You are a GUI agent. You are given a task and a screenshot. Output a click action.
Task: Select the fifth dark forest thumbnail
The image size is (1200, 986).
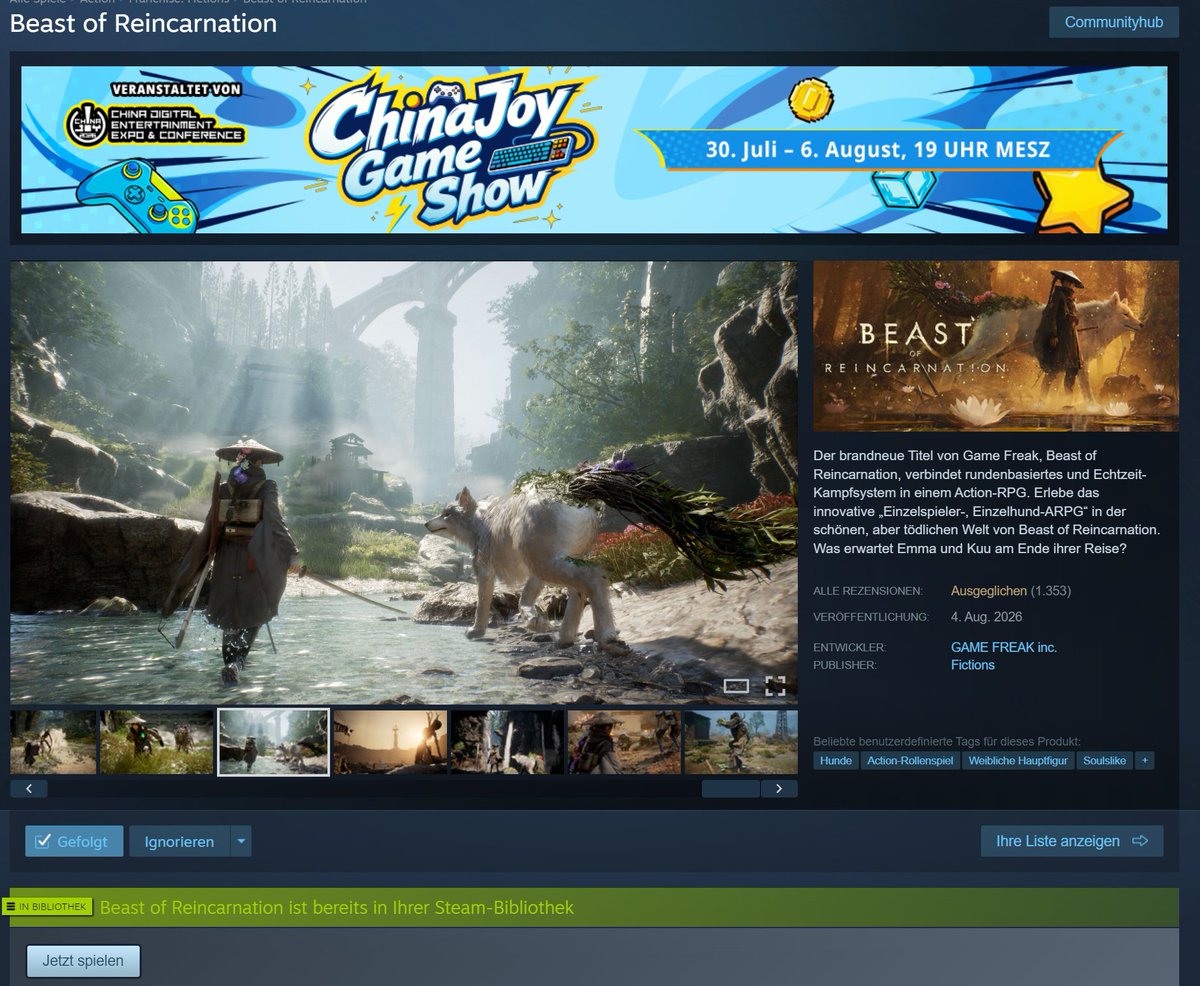tap(507, 742)
